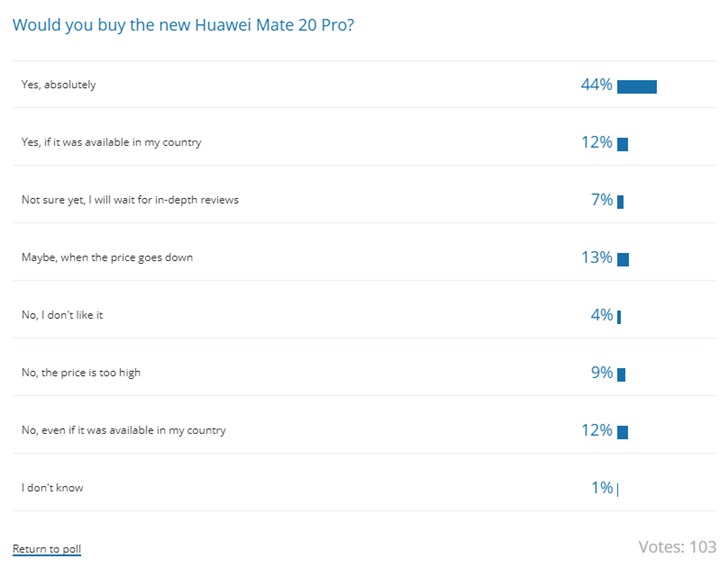Click the 'Votes: 103' total count
Image resolution: width=728 pixels, height=567 pixels.
point(677,547)
